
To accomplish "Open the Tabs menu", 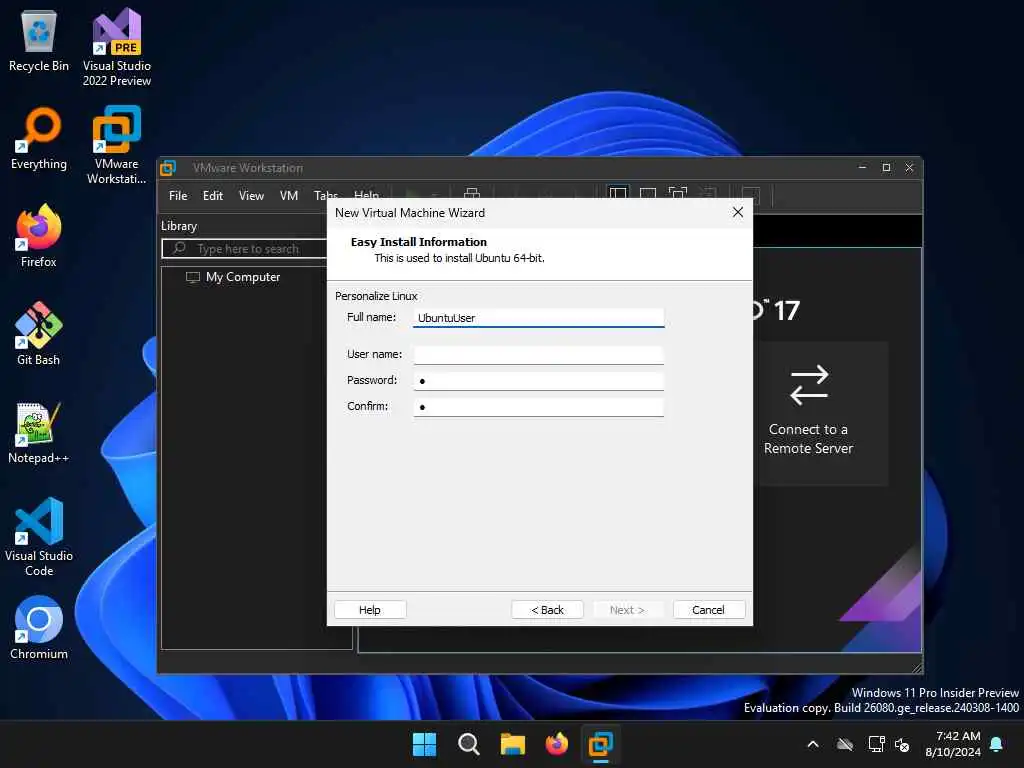I will tap(325, 196).
